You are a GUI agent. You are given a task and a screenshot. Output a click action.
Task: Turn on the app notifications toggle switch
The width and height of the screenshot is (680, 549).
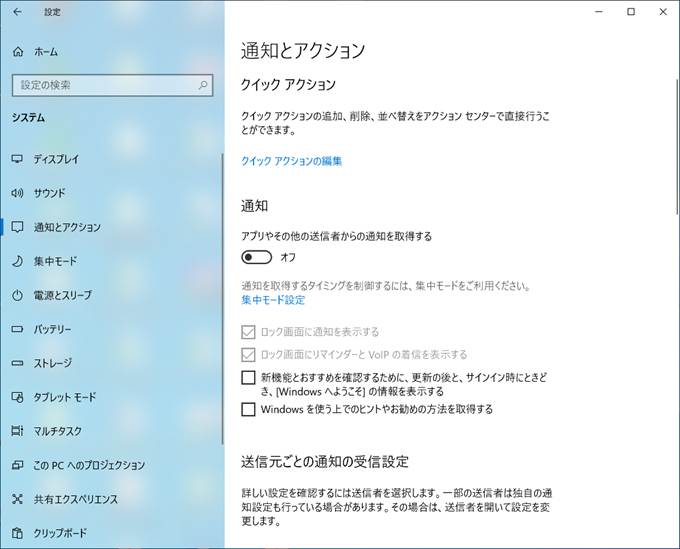pos(257,257)
